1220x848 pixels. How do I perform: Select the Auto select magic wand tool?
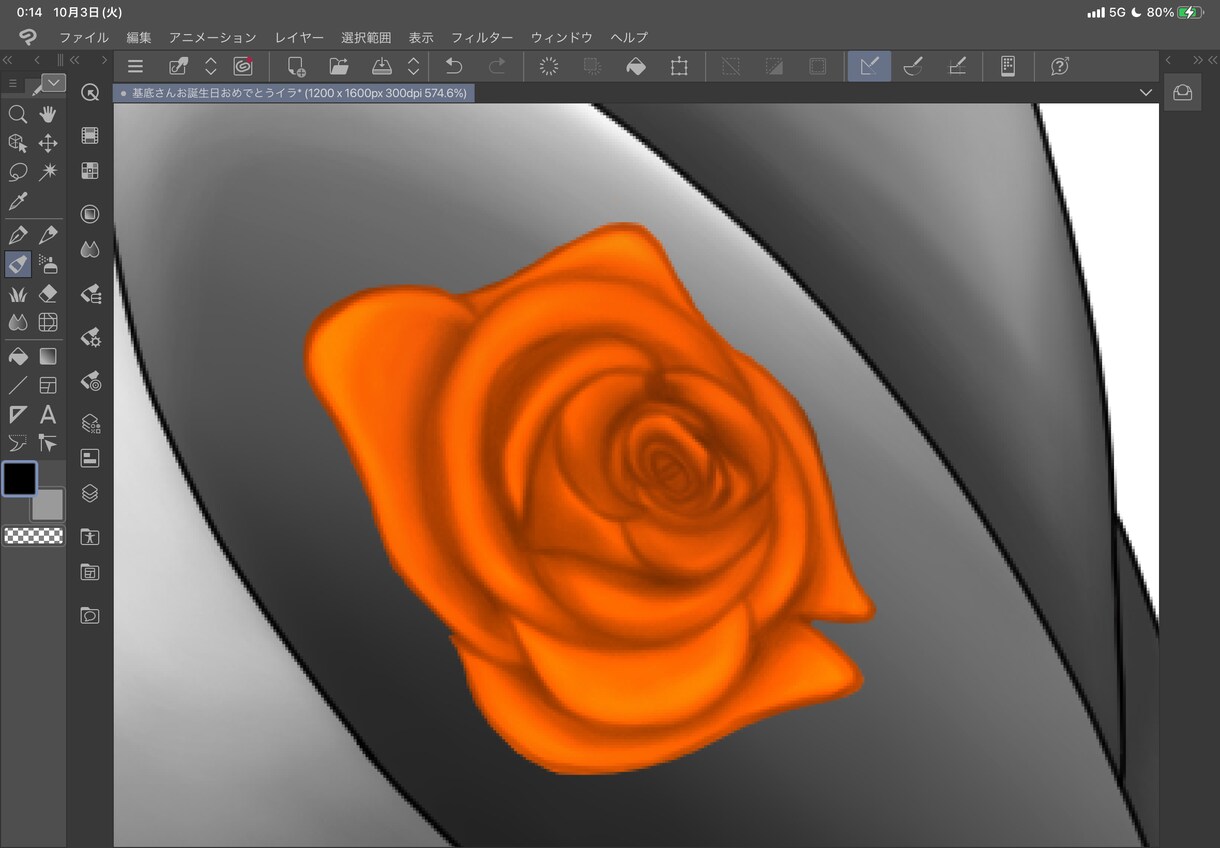click(x=47, y=172)
